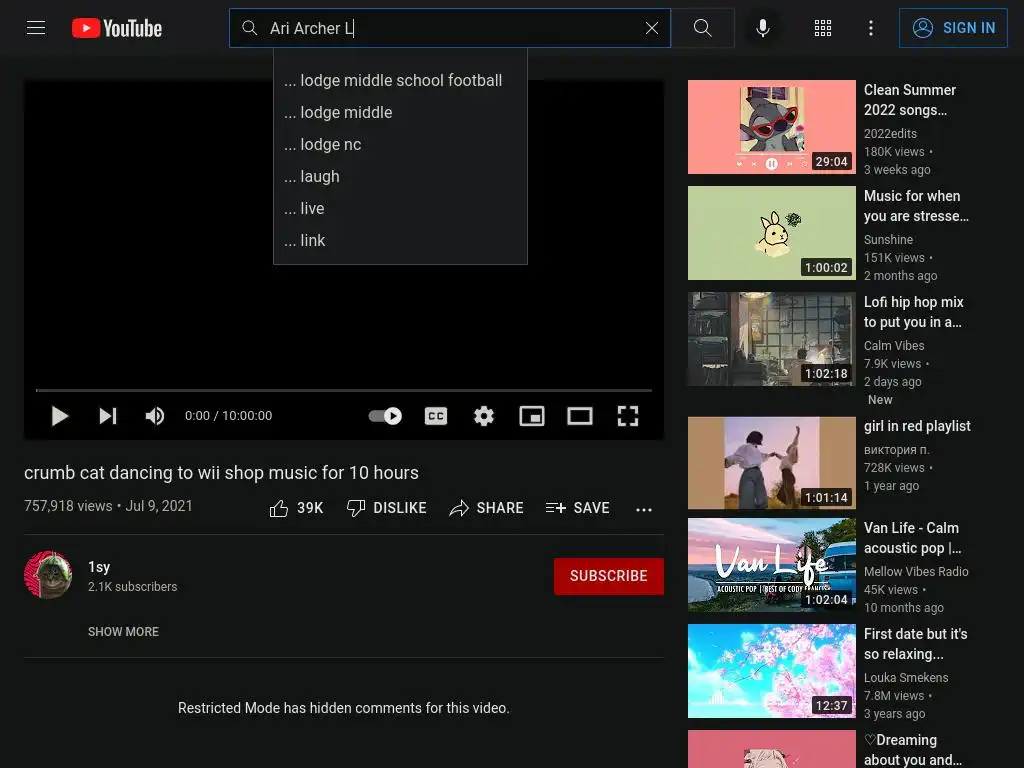Viewport: 1024px width, 768px height.
Task: Like the video with thumbs up
Action: [296, 508]
